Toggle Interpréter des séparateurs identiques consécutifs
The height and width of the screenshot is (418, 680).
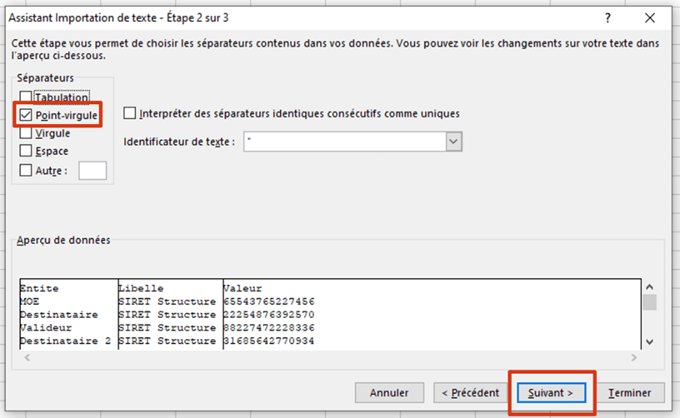click(x=129, y=113)
